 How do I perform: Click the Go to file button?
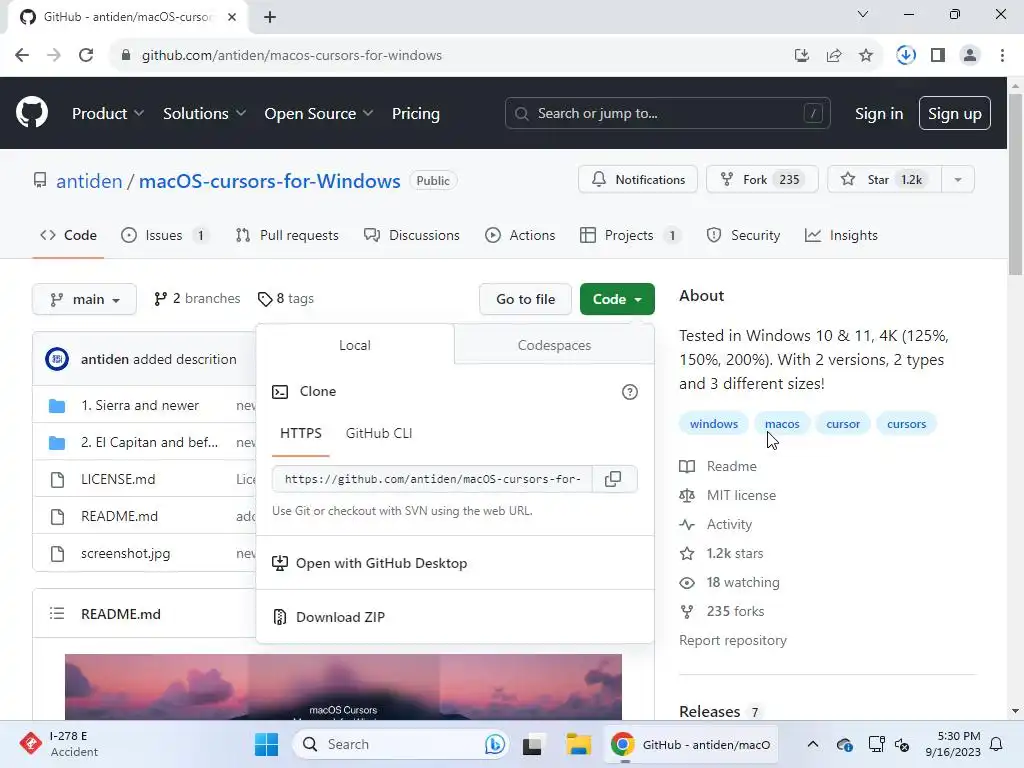pos(526,299)
